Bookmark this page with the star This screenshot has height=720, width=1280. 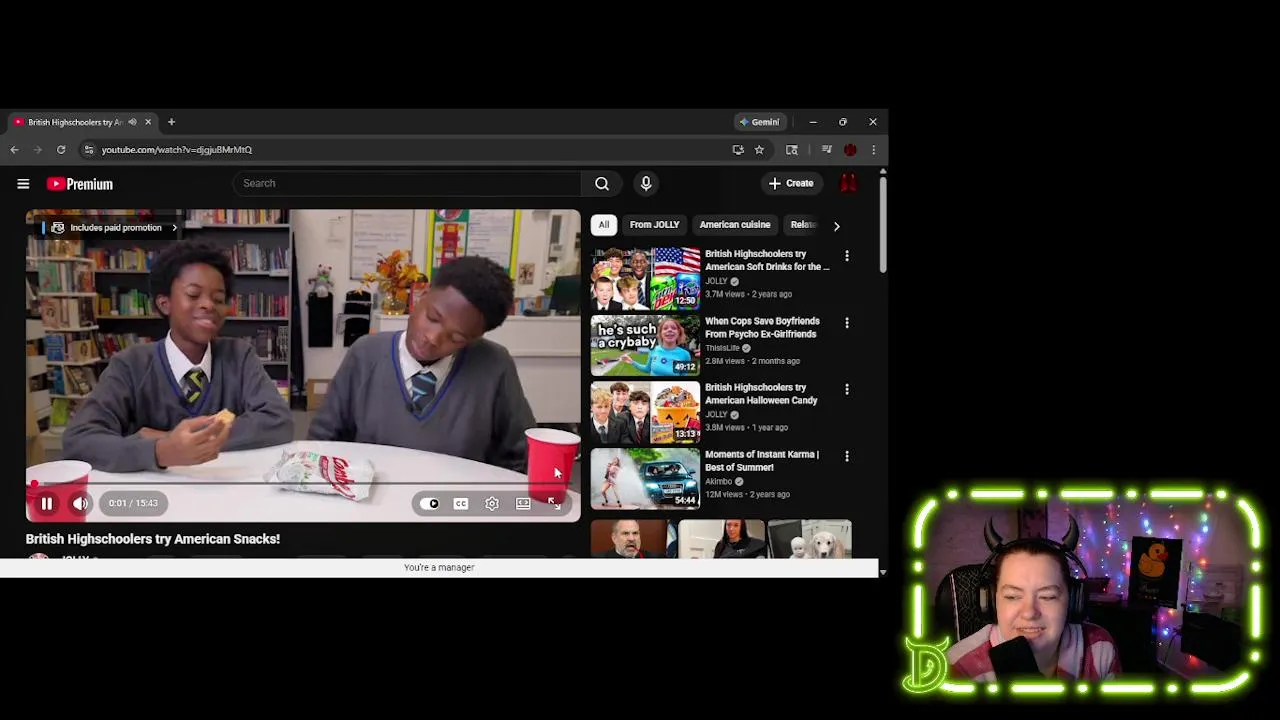759,150
